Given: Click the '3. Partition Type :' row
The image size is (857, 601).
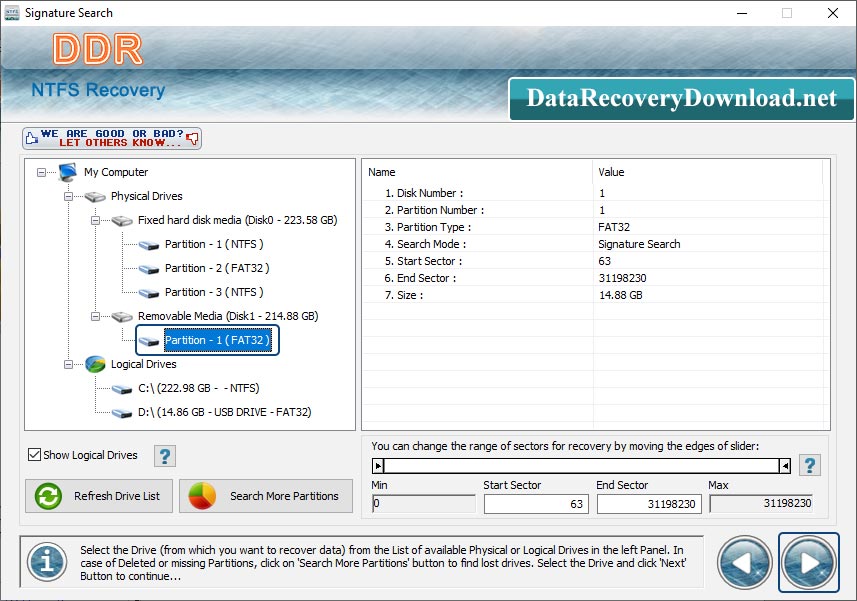Looking at the screenshot, I should (596, 227).
